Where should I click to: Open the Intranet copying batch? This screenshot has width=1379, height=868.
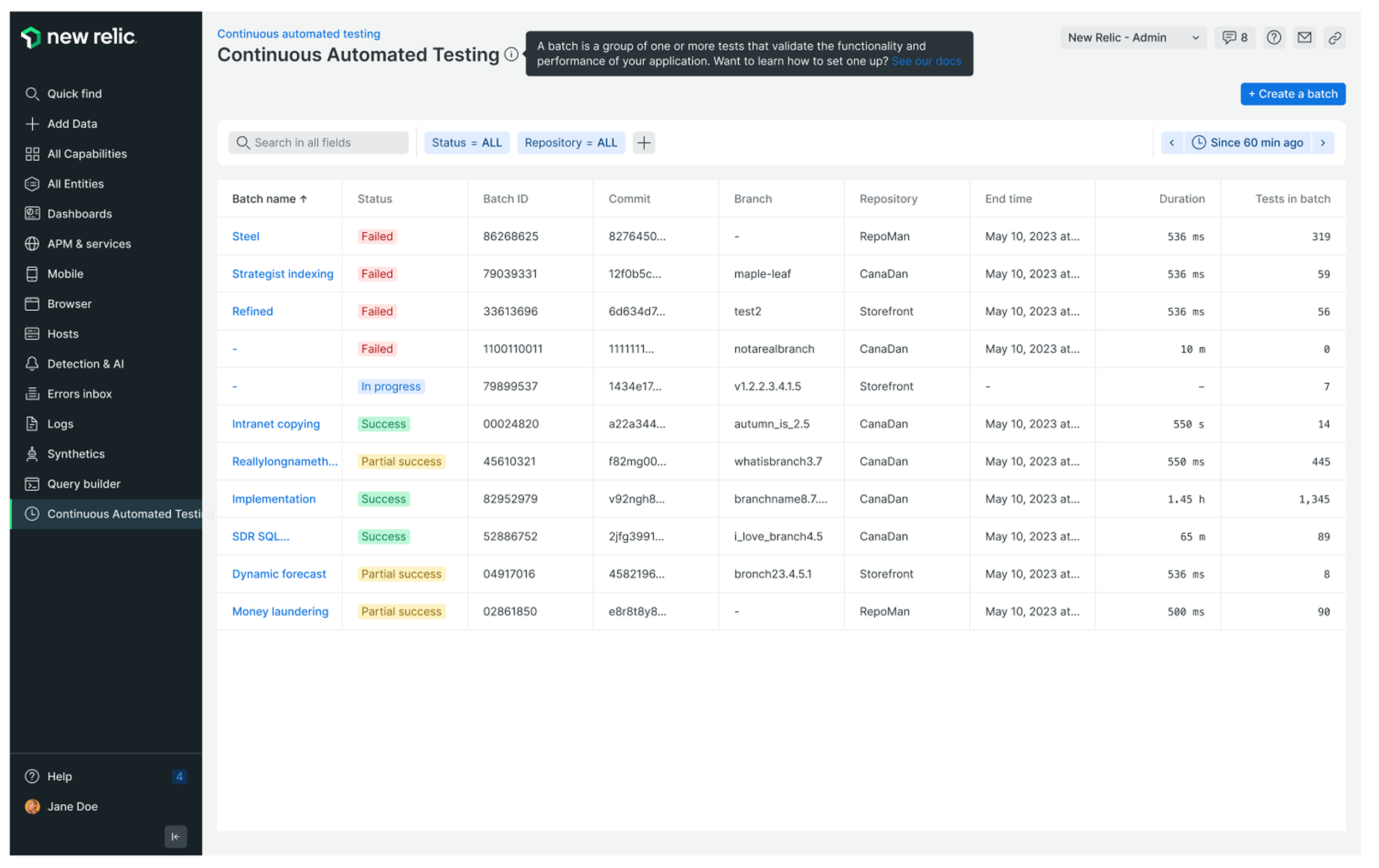click(275, 424)
